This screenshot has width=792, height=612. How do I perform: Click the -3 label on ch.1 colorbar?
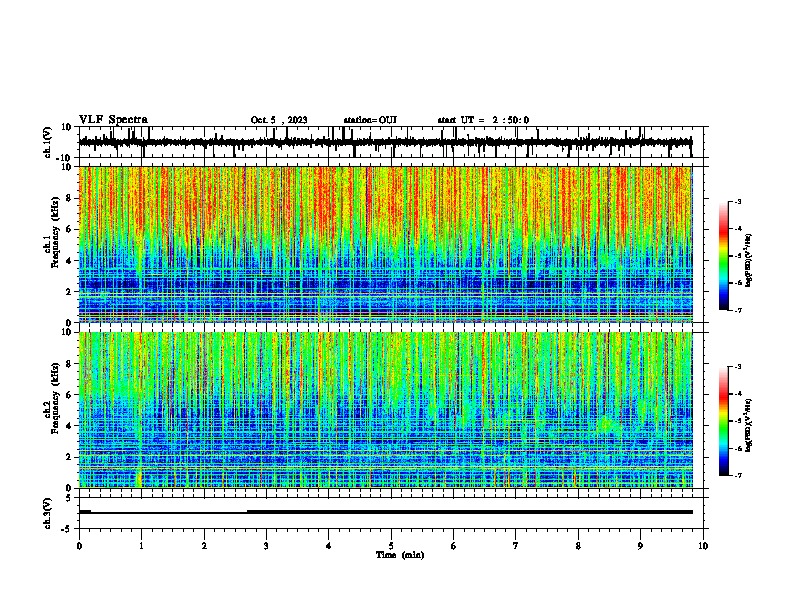coord(738,201)
